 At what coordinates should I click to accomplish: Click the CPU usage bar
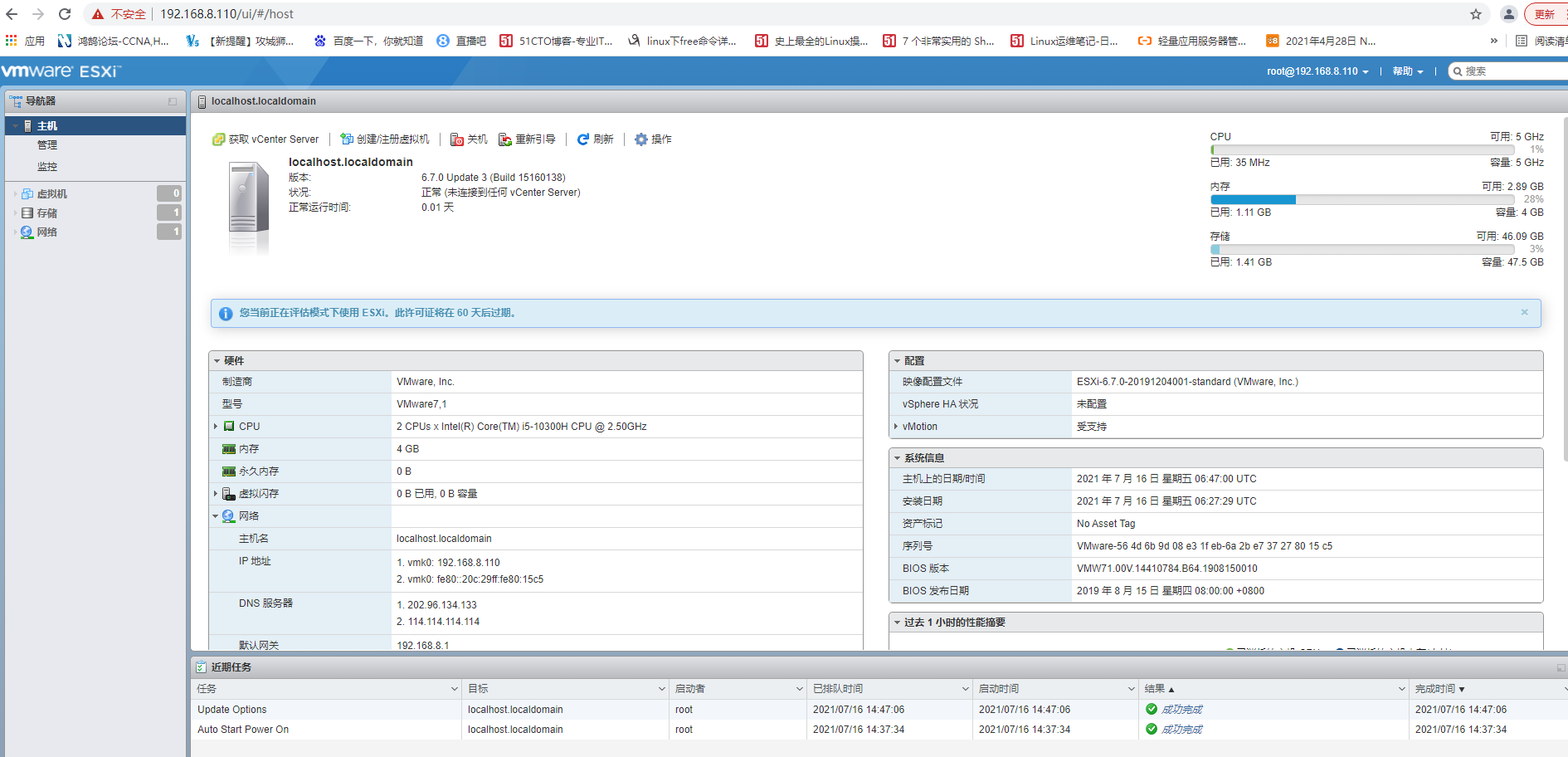click(x=1361, y=150)
